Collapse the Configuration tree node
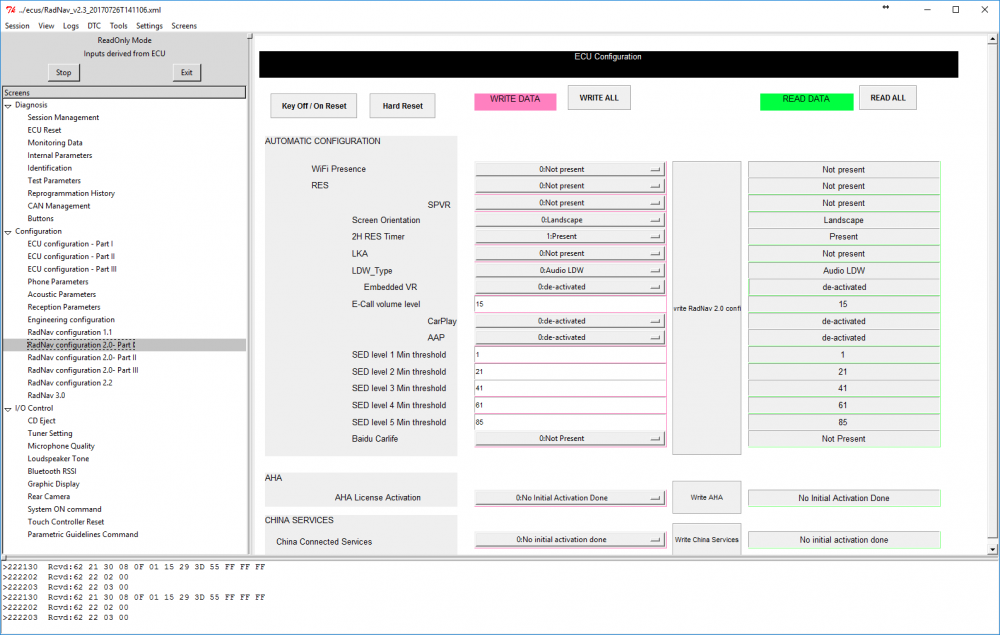This screenshot has width=1000, height=635. (x=8, y=232)
